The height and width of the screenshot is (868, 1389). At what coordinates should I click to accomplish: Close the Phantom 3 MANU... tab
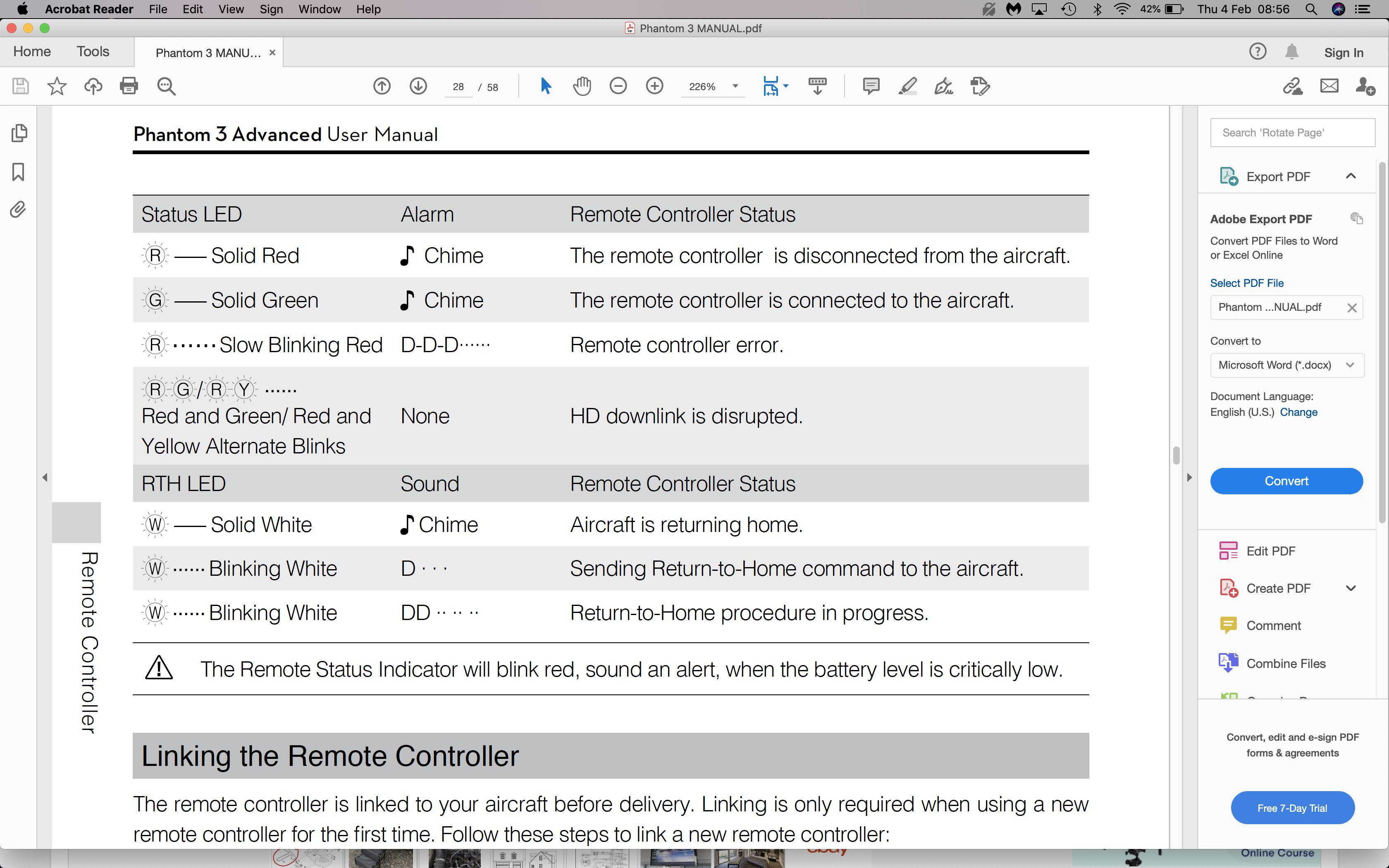tap(273, 53)
